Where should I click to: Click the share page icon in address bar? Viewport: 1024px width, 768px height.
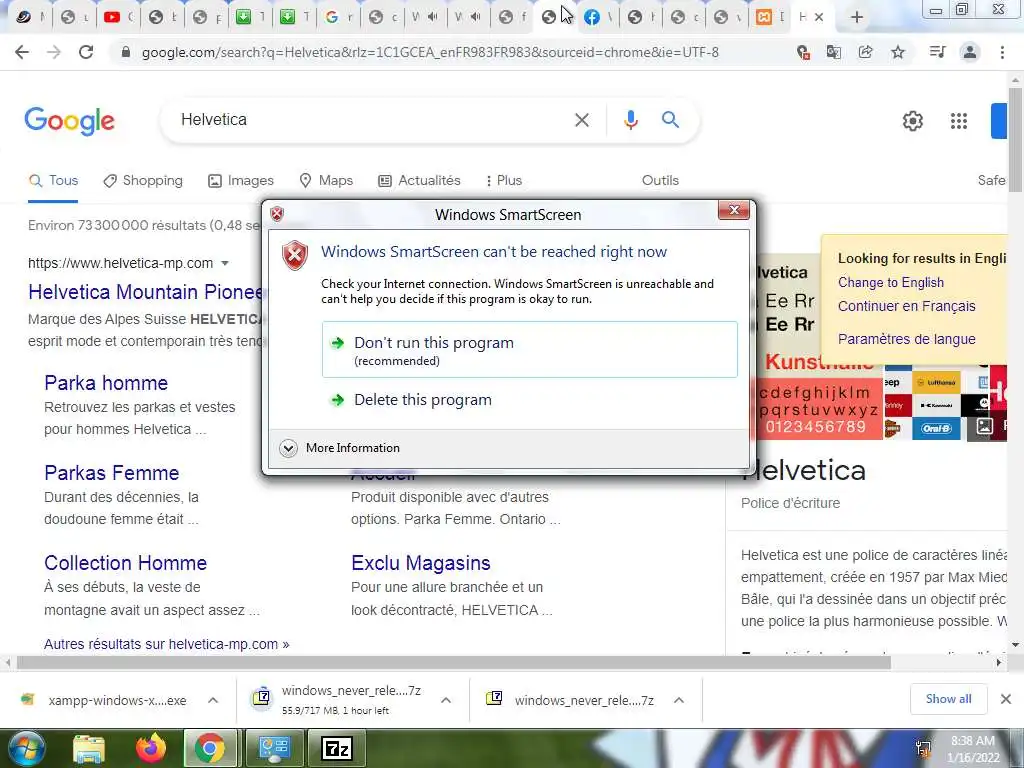[866, 52]
